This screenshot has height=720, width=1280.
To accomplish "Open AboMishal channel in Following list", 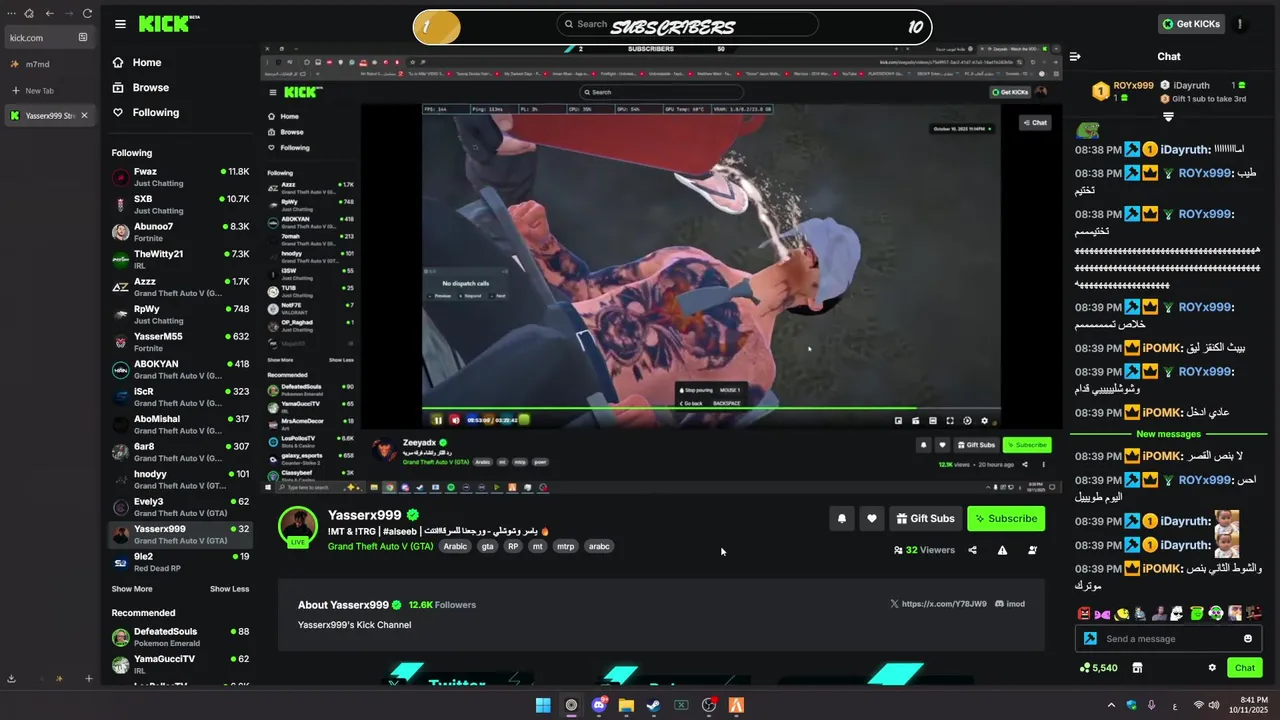I will pos(180,424).
